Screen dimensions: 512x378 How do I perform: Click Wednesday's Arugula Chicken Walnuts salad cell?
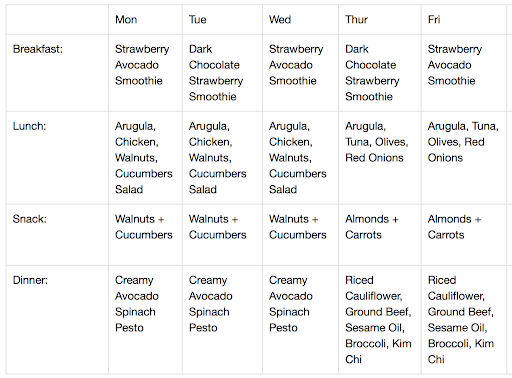click(298, 158)
